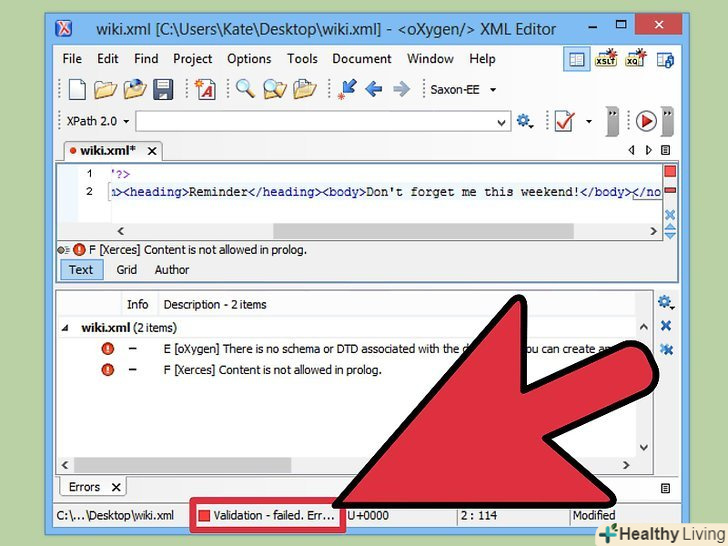Open the tab list icon beside editor tabs

tap(665, 150)
